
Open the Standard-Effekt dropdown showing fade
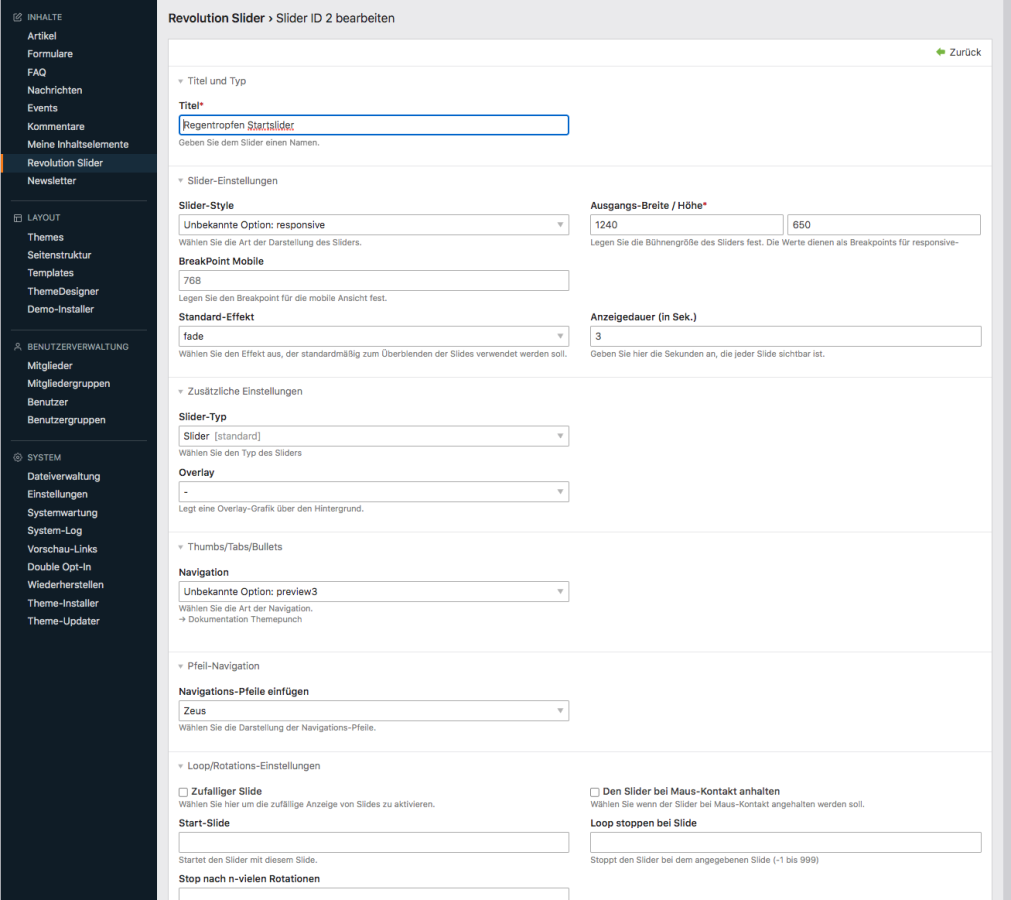click(373, 337)
